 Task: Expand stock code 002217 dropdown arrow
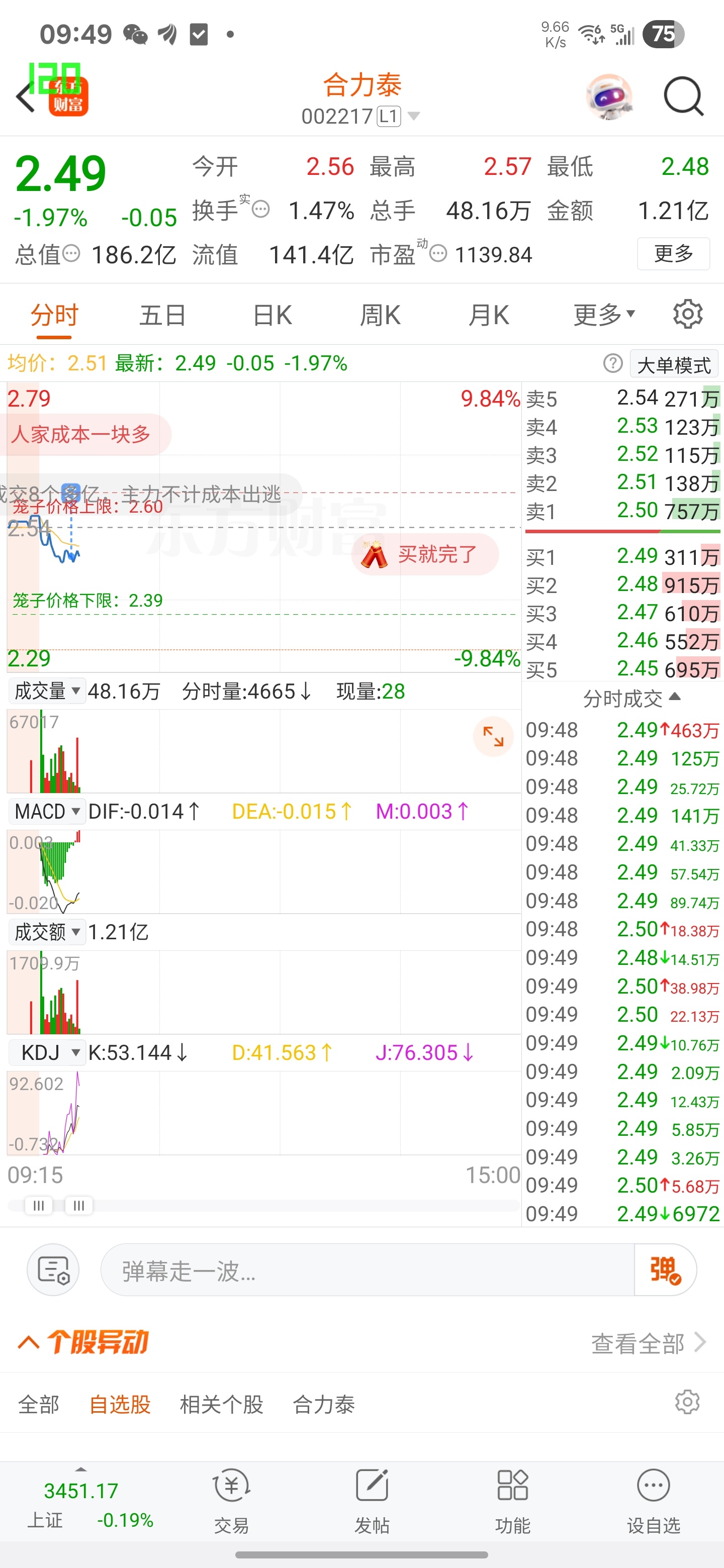click(x=413, y=116)
